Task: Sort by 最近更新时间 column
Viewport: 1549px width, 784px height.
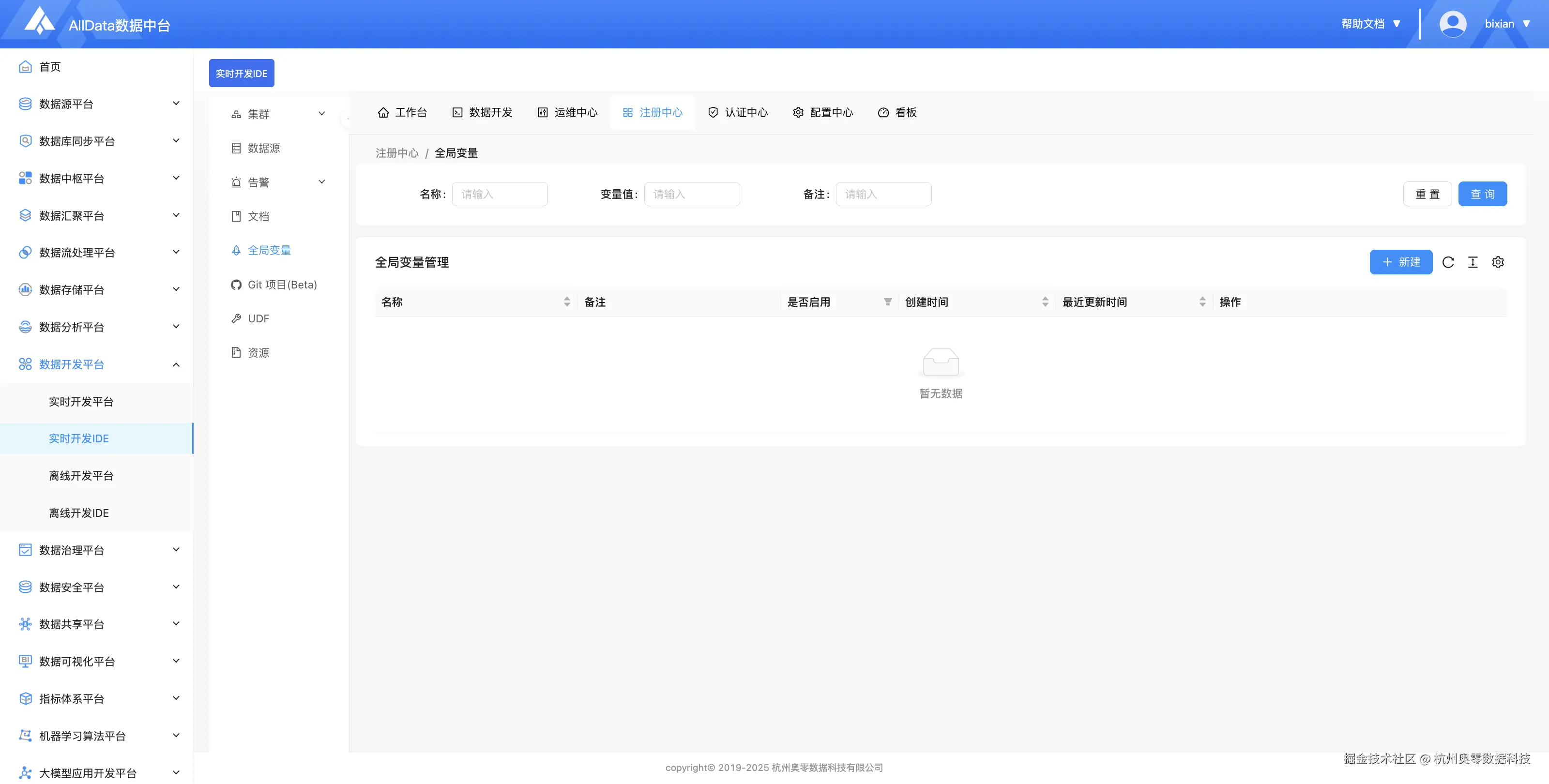Action: pyautogui.click(x=1202, y=302)
